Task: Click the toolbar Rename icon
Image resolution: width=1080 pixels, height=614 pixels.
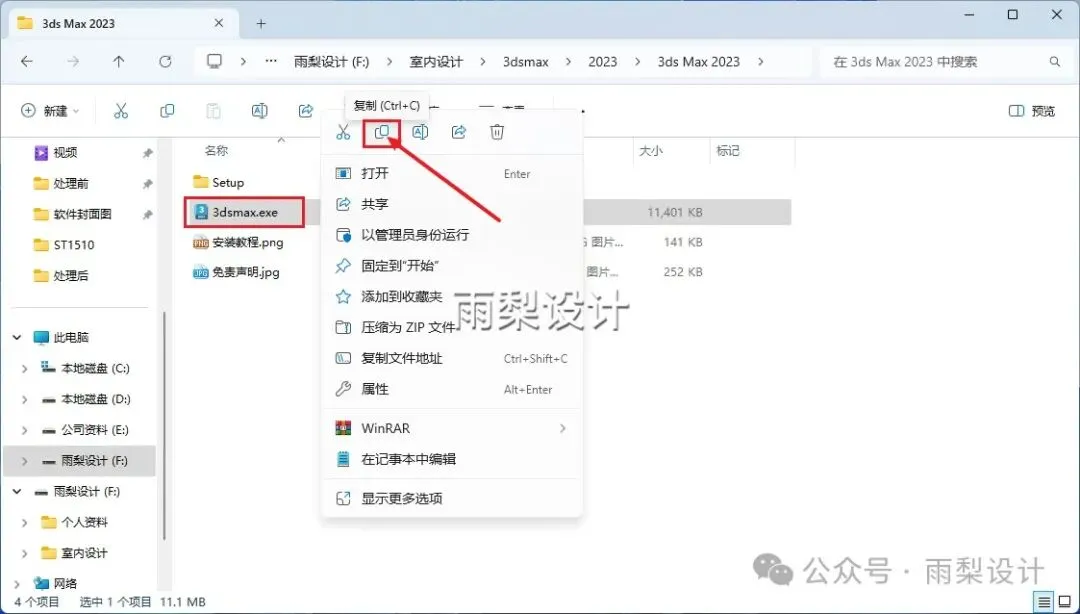Action: pos(260,111)
